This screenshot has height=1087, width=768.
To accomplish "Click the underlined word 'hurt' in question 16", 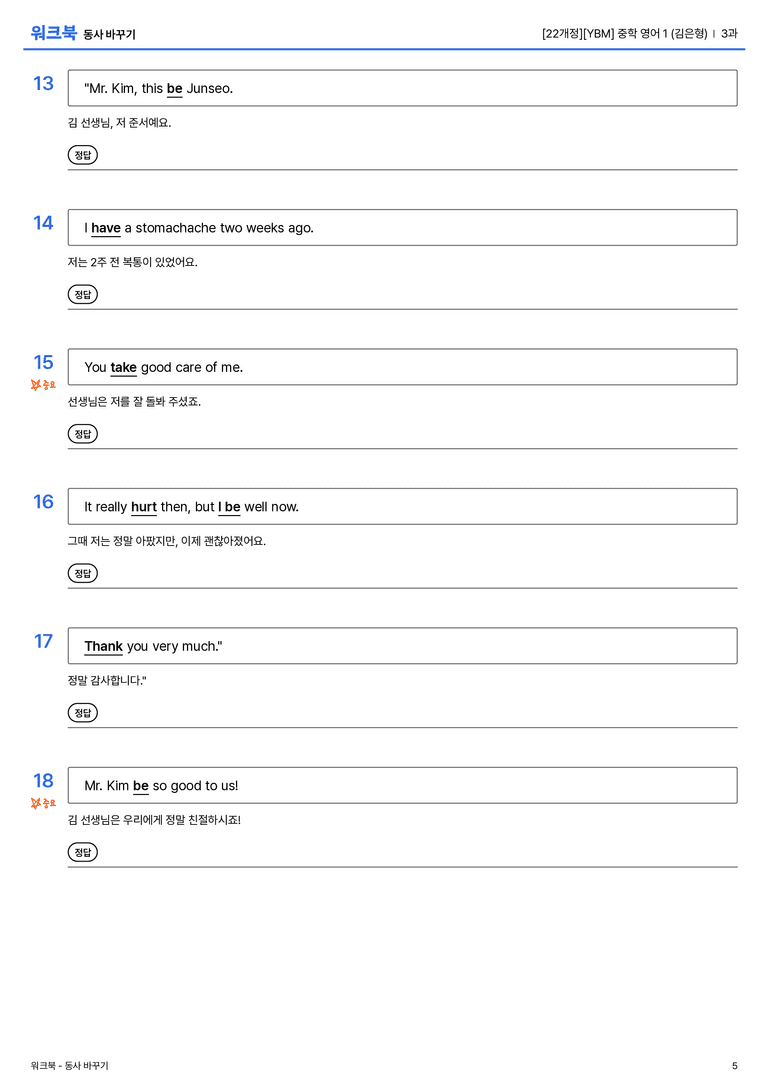I will coord(144,507).
